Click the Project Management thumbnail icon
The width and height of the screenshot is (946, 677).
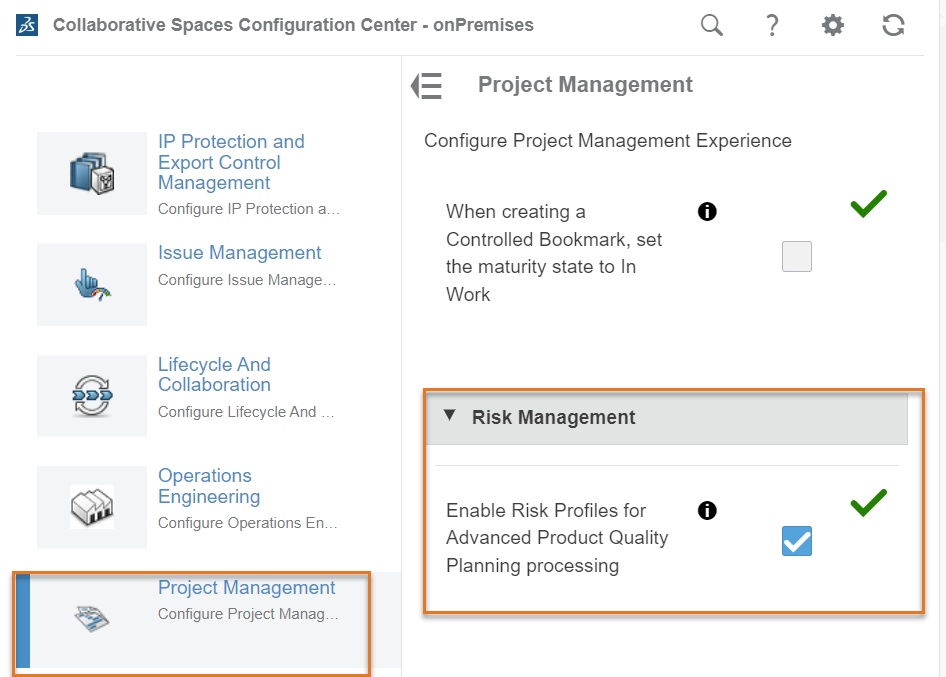point(92,619)
